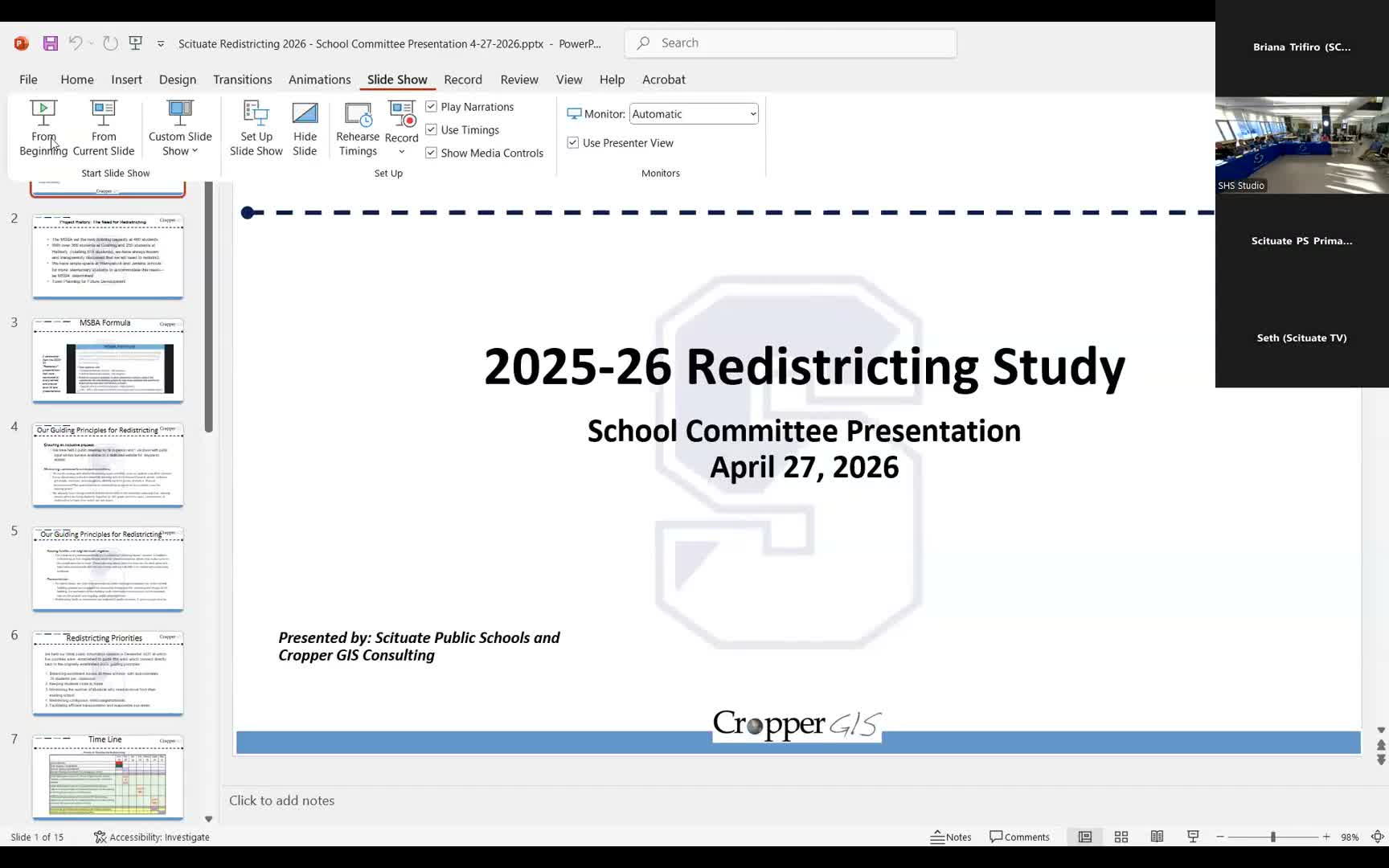Select slide 5 Guiding Principles thumbnail
1389x868 pixels.
pos(108,569)
